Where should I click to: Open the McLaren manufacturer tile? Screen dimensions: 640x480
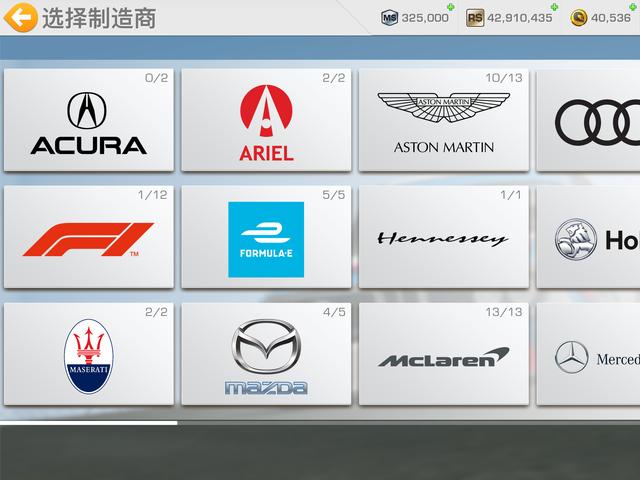click(x=443, y=356)
